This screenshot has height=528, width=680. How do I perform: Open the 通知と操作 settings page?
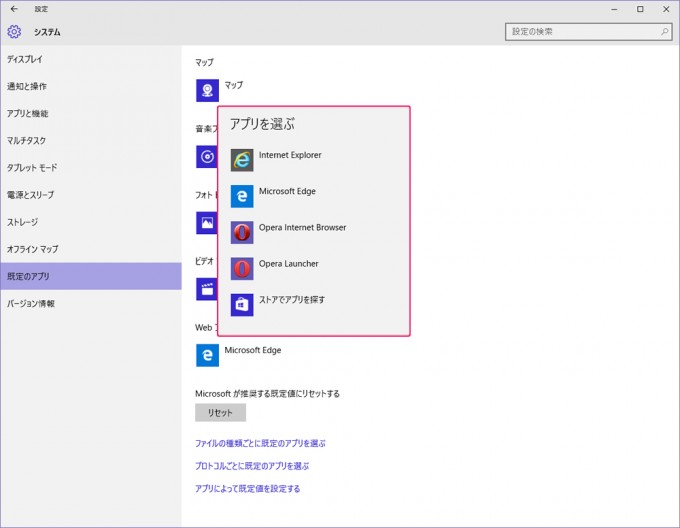click(91, 86)
